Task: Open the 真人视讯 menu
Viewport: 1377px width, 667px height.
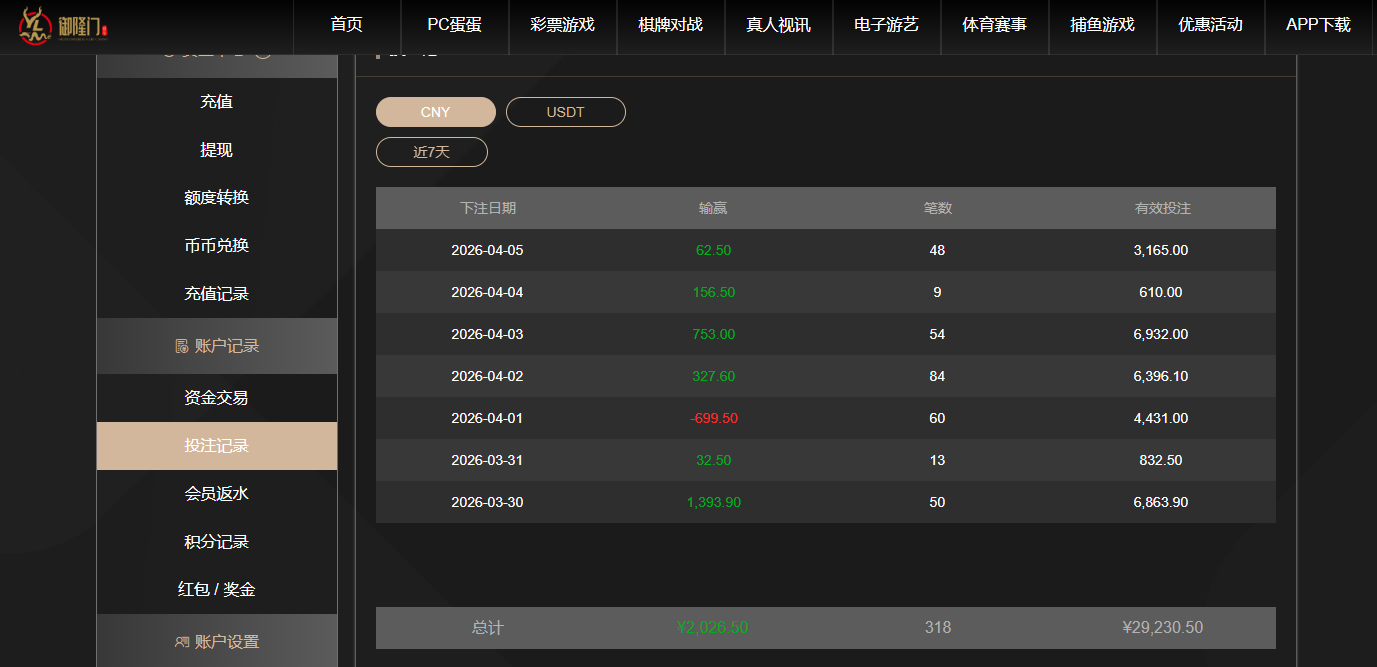Action: (x=778, y=27)
